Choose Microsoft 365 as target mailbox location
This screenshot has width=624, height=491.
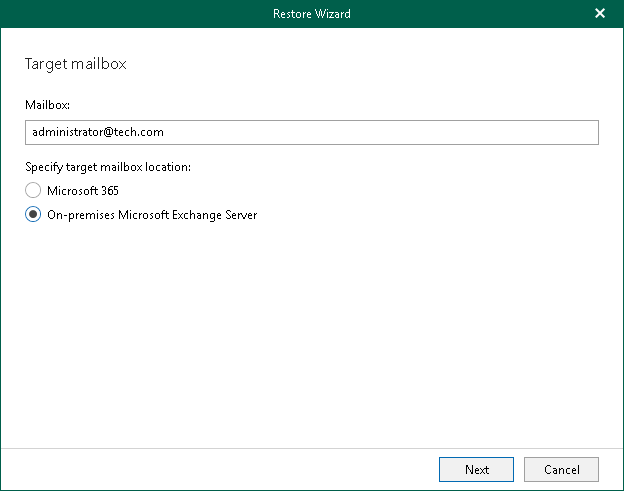(33, 190)
